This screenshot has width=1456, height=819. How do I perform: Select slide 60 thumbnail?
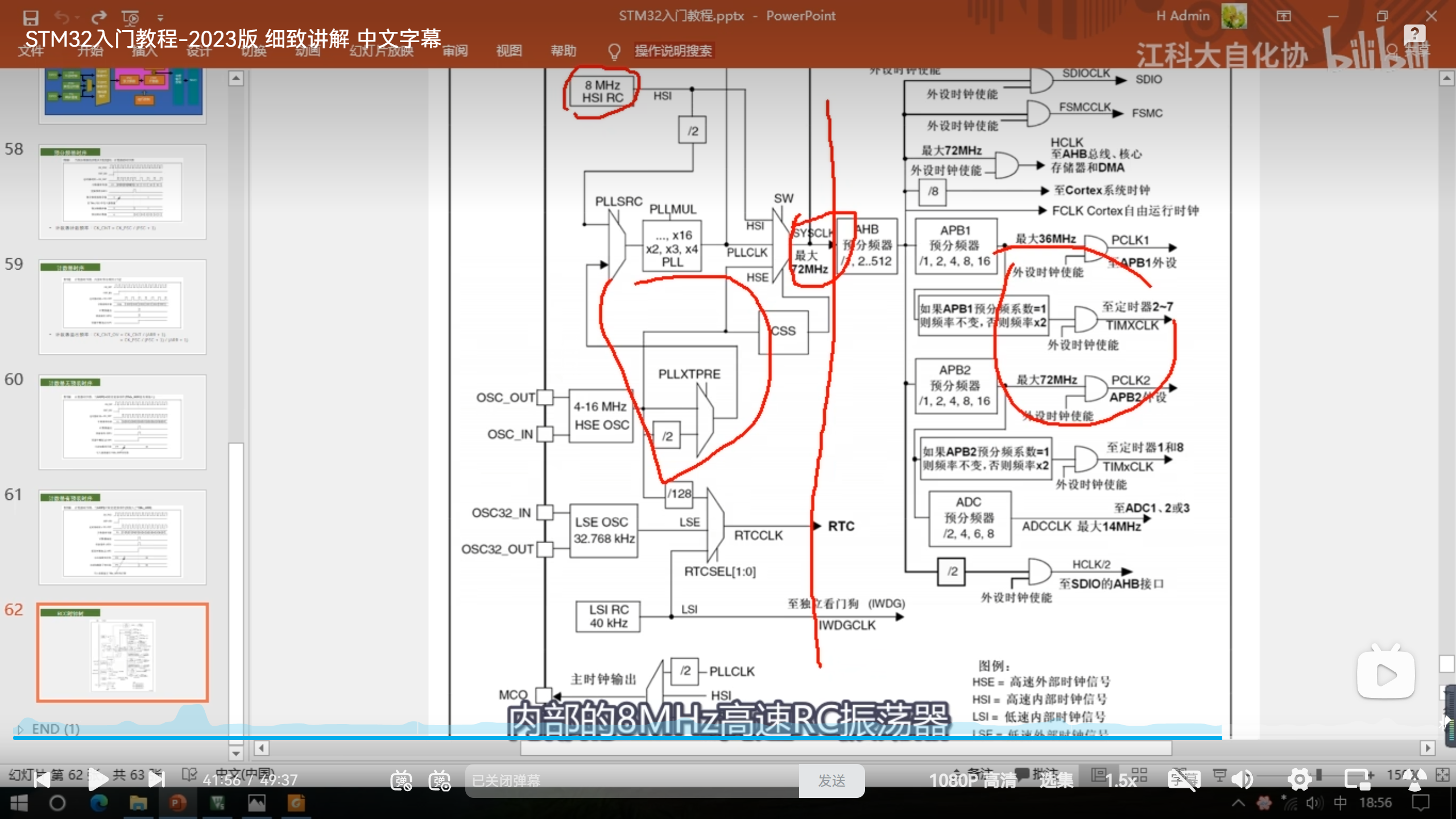122,422
